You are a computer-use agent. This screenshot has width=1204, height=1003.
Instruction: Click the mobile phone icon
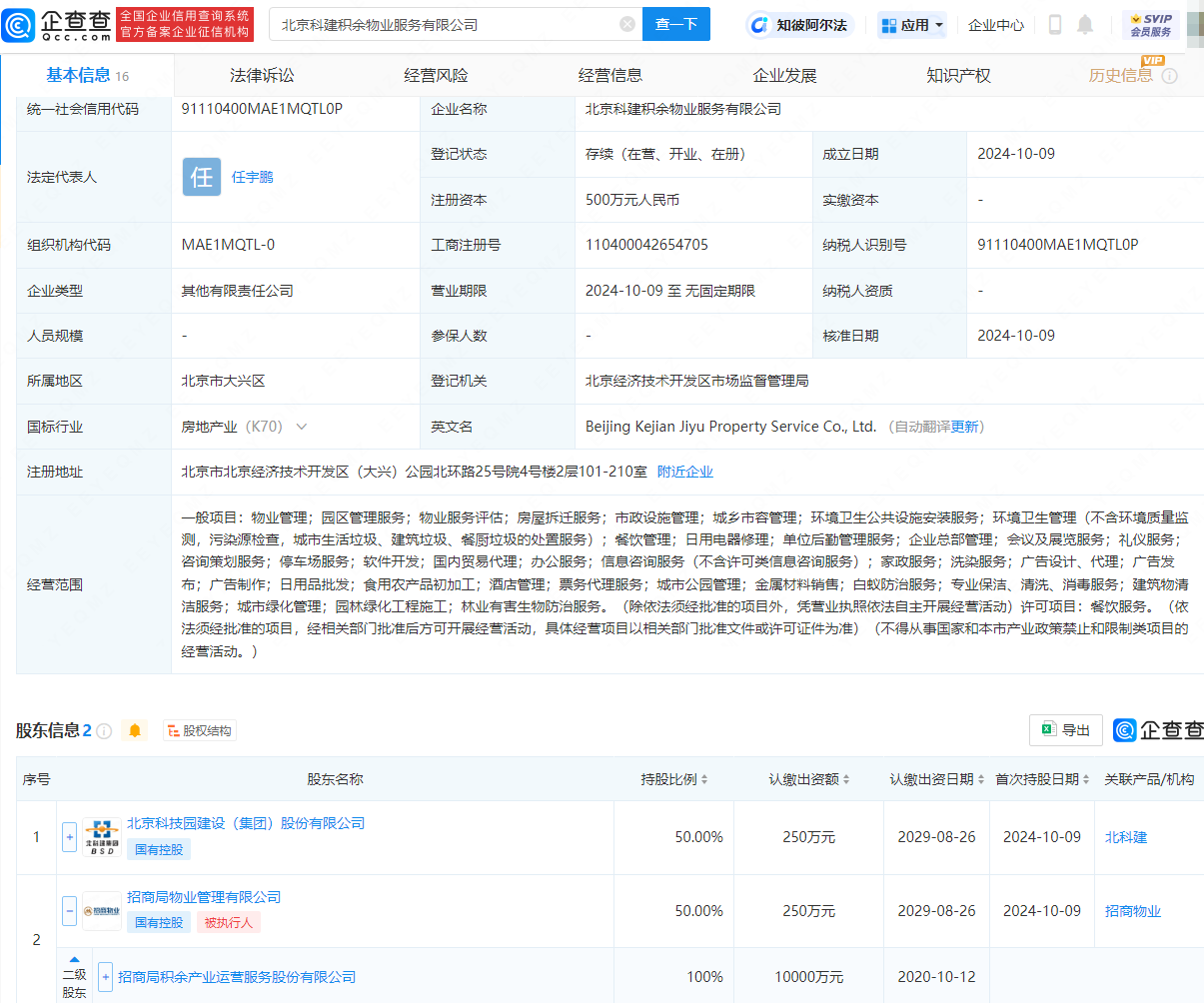1054,24
